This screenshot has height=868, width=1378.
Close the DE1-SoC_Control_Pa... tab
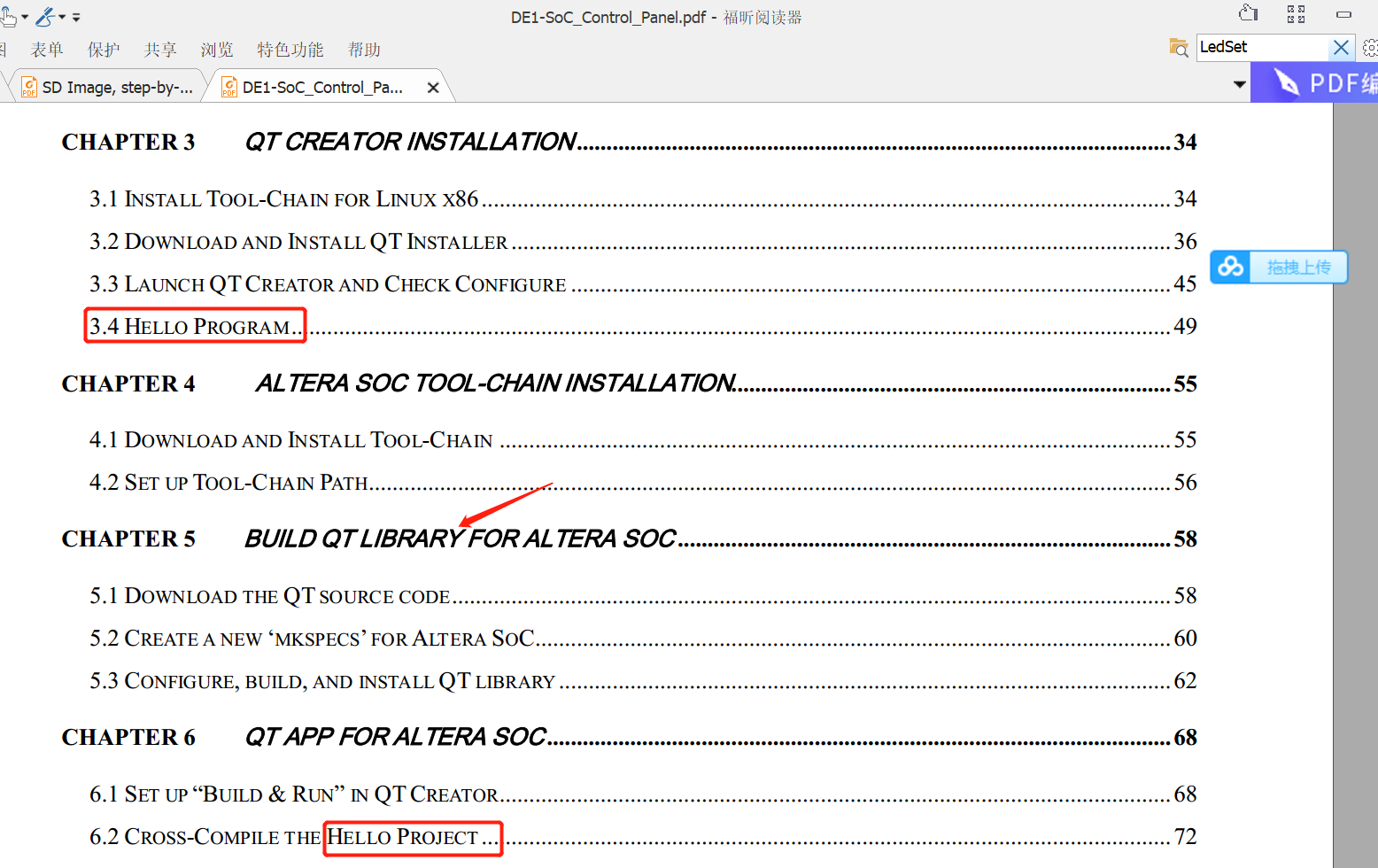(x=433, y=88)
